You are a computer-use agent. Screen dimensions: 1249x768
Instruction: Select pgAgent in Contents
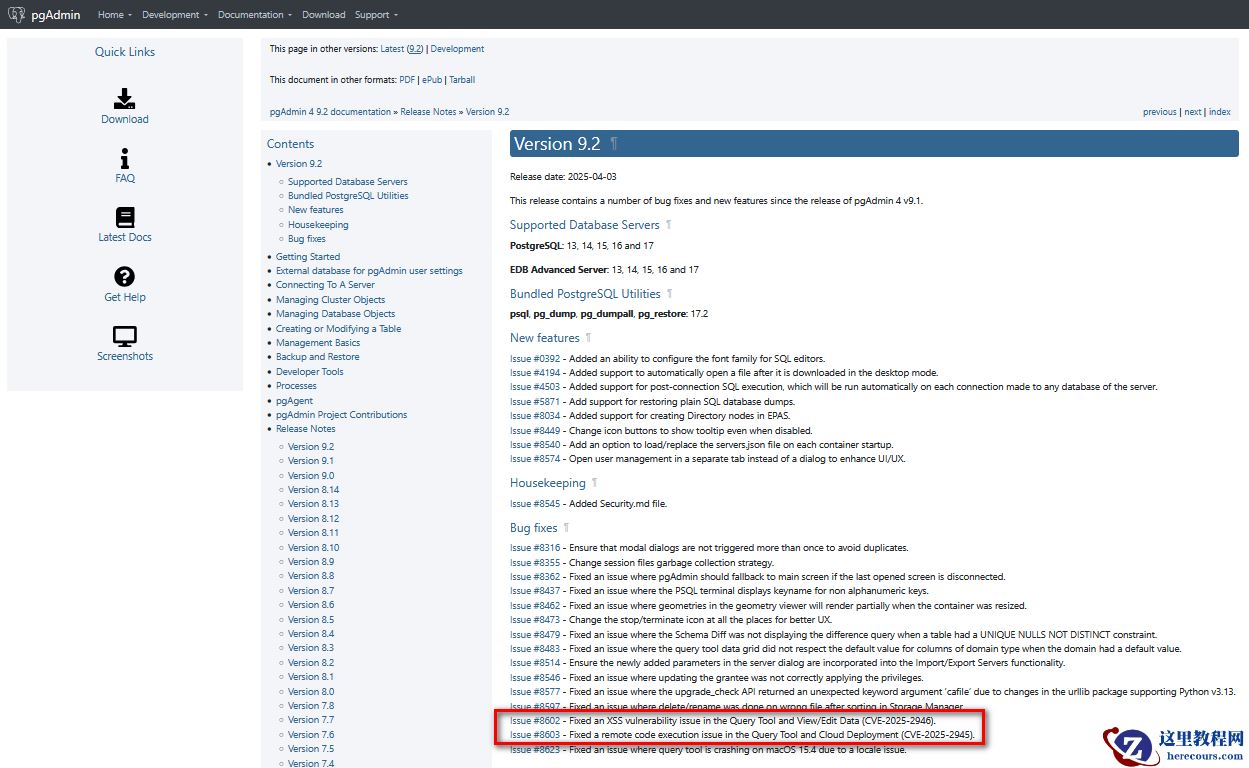tap(294, 401)
